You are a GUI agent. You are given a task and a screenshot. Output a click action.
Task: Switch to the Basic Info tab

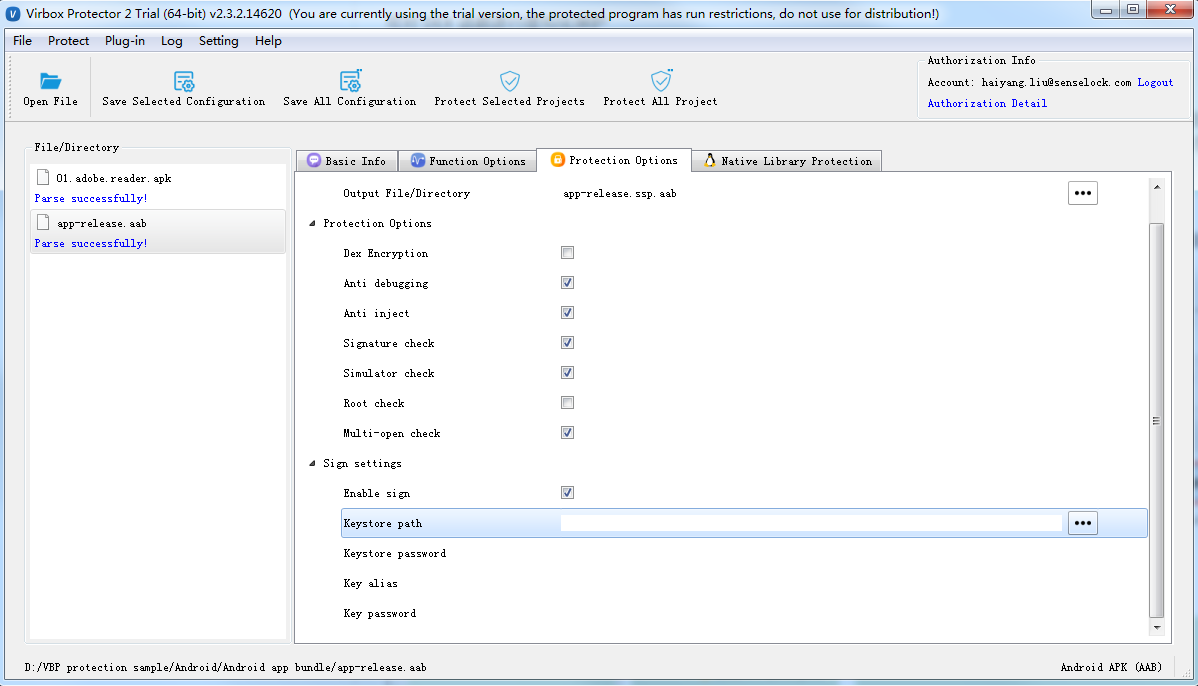pos(347,160)
